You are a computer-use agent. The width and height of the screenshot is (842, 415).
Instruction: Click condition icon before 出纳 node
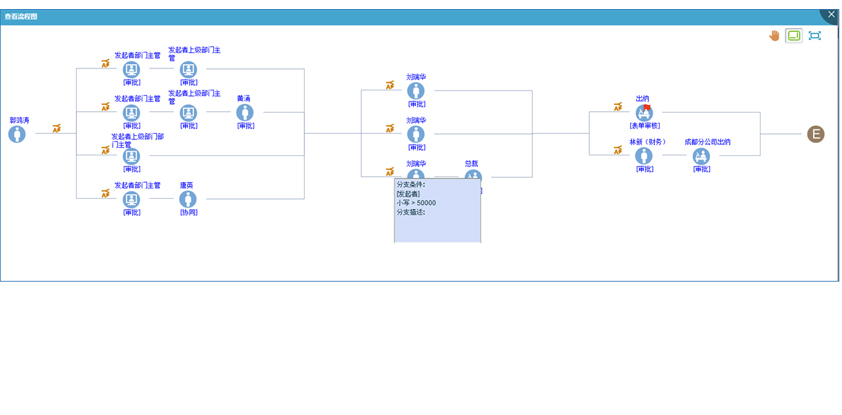(x=618, y=107)
